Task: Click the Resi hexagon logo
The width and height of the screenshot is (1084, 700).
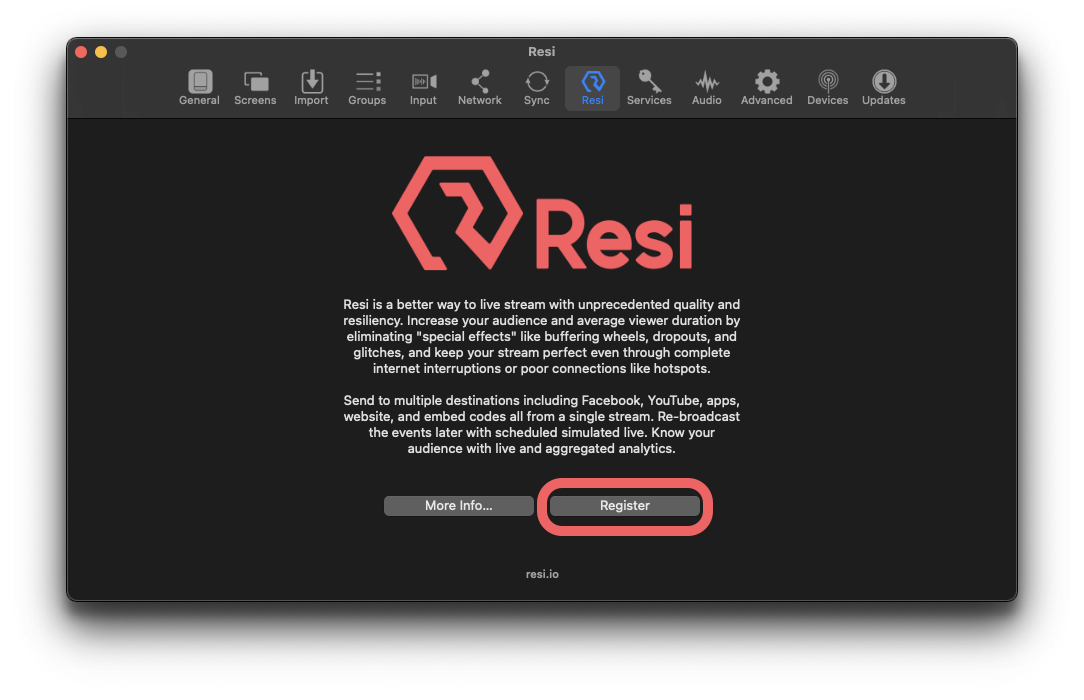Action: point(455,212)
